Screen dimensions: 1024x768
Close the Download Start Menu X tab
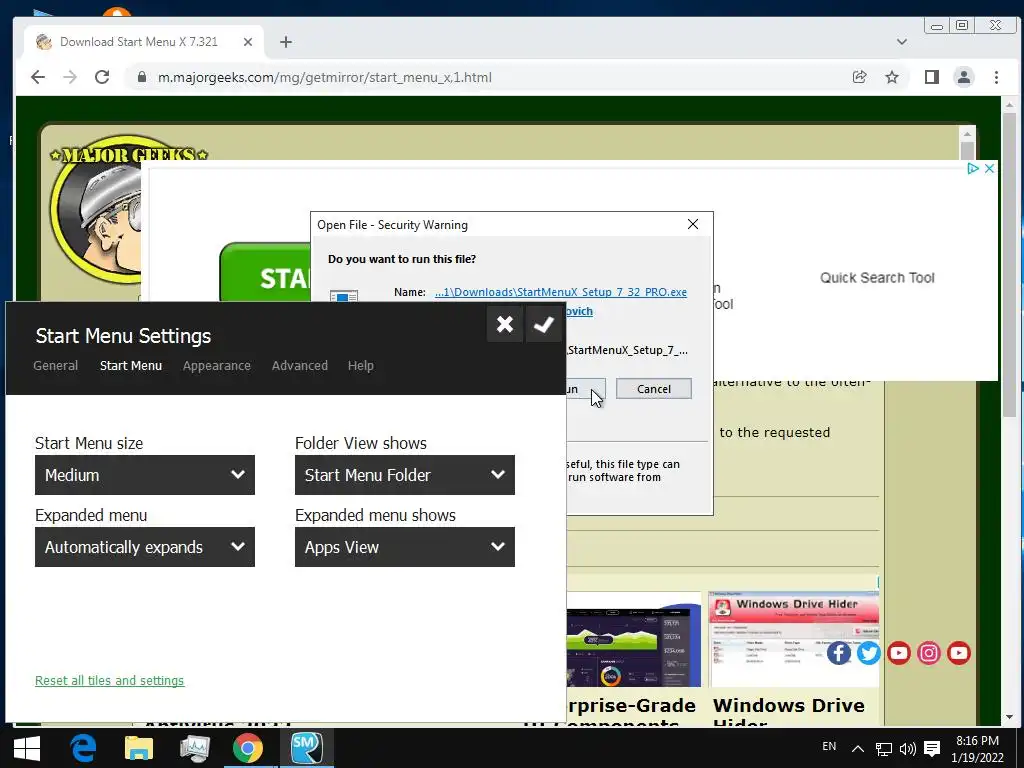pyautogui.click(x=248, y=42)
